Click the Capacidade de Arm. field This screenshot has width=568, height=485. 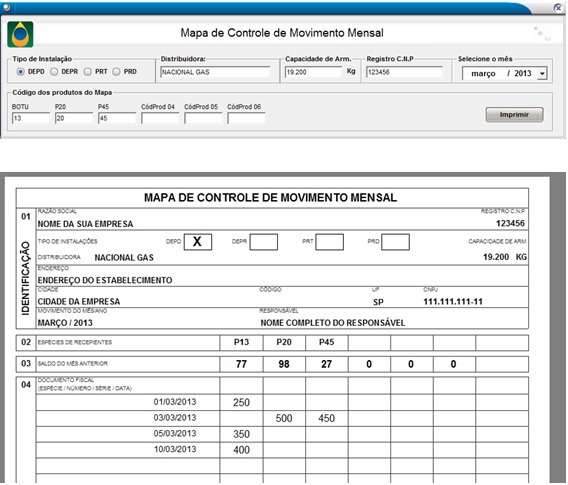[314, 72]
